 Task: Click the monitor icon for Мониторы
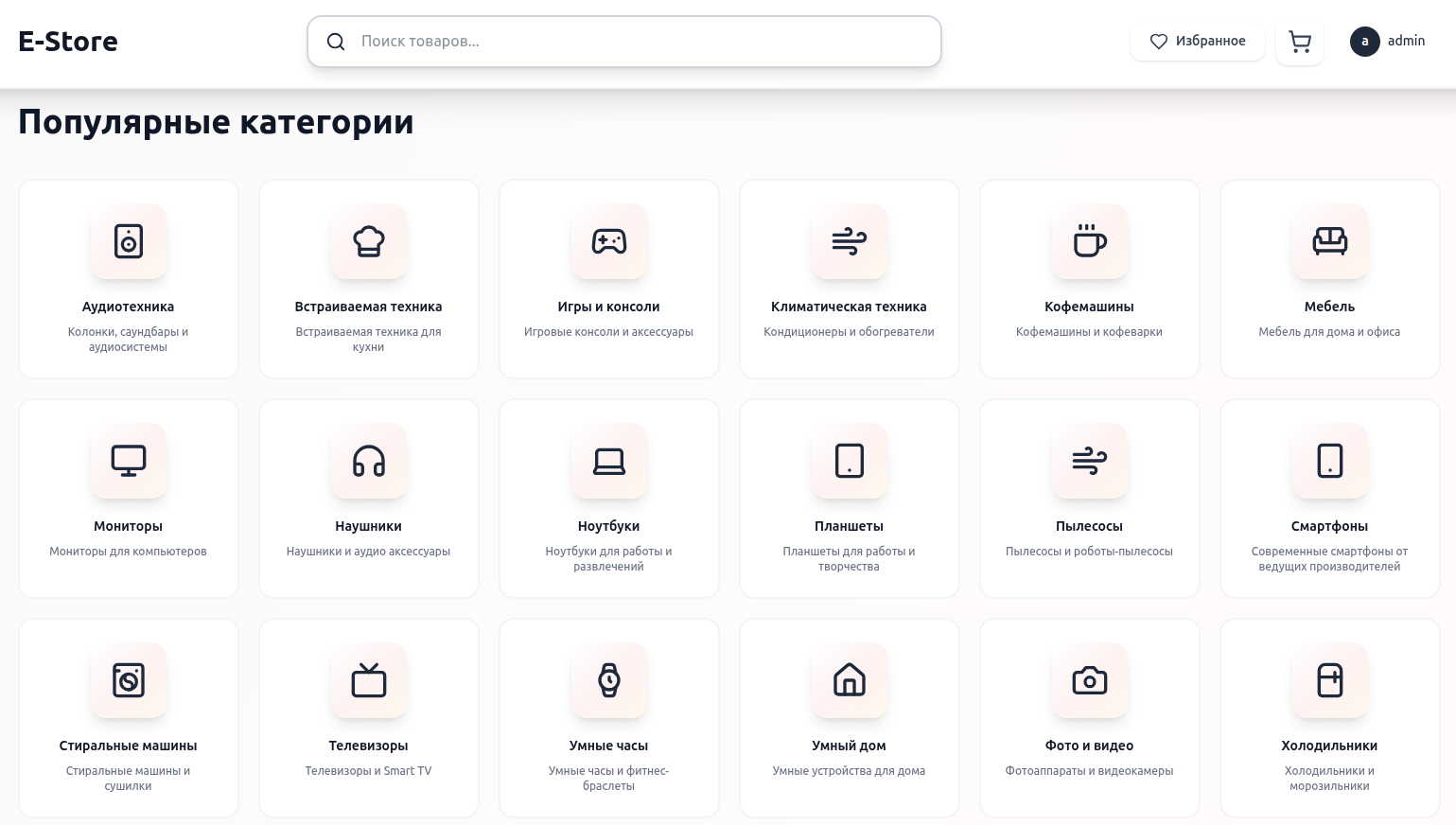(x=128, y=461)
